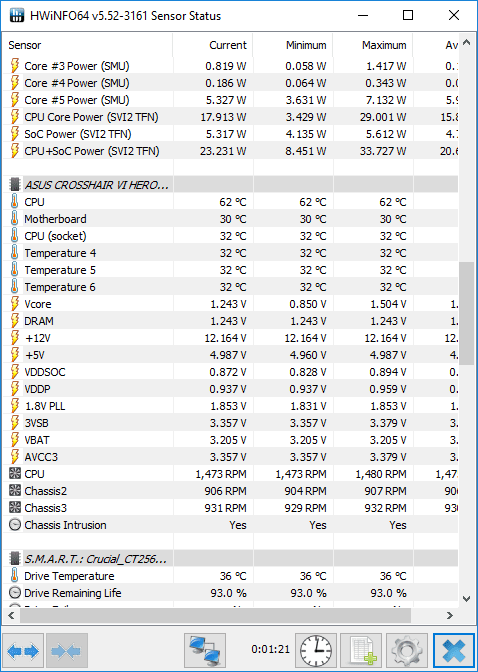Select the S.M.A.R.T. Crucial_CT256 group header
This screenshot has height=672, width=478.
pos(230,559)
